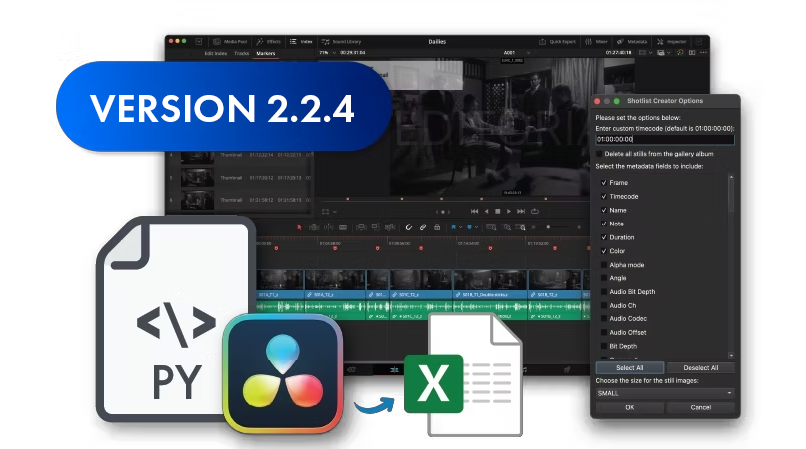Viewport: 806px width, 449px height.
Task: Click the metadata list scroll down arrow
Action: (731, 355)
